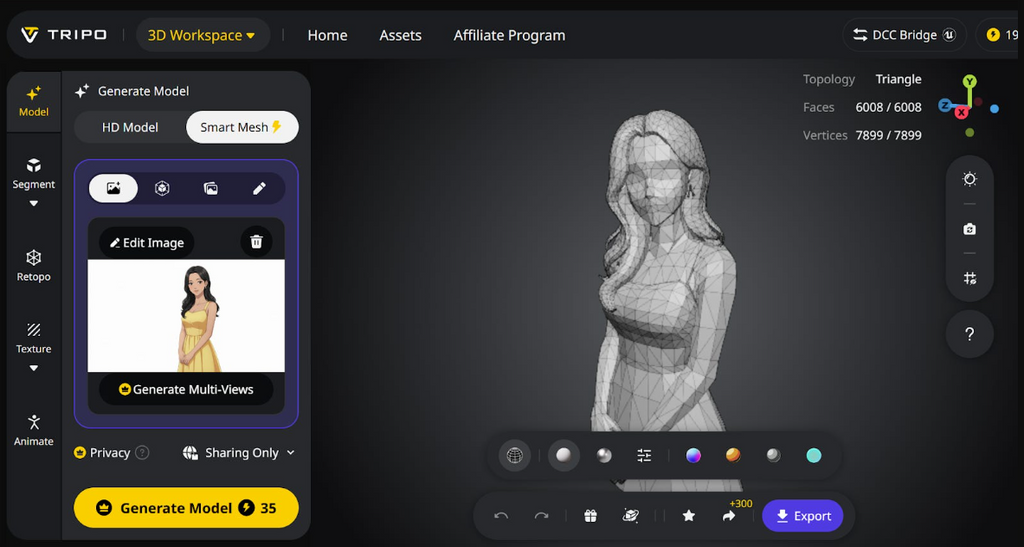1024x547 pixels.
Task: Click Generate Multi-Views button
Action: [186, 389]
